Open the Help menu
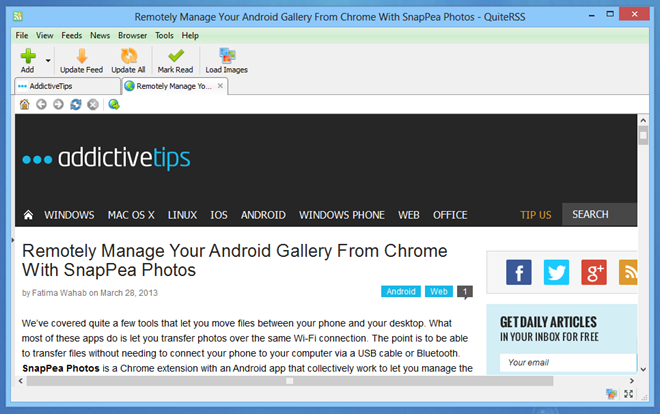Viewport: 660px width, 414px height. tap(190, 35)
